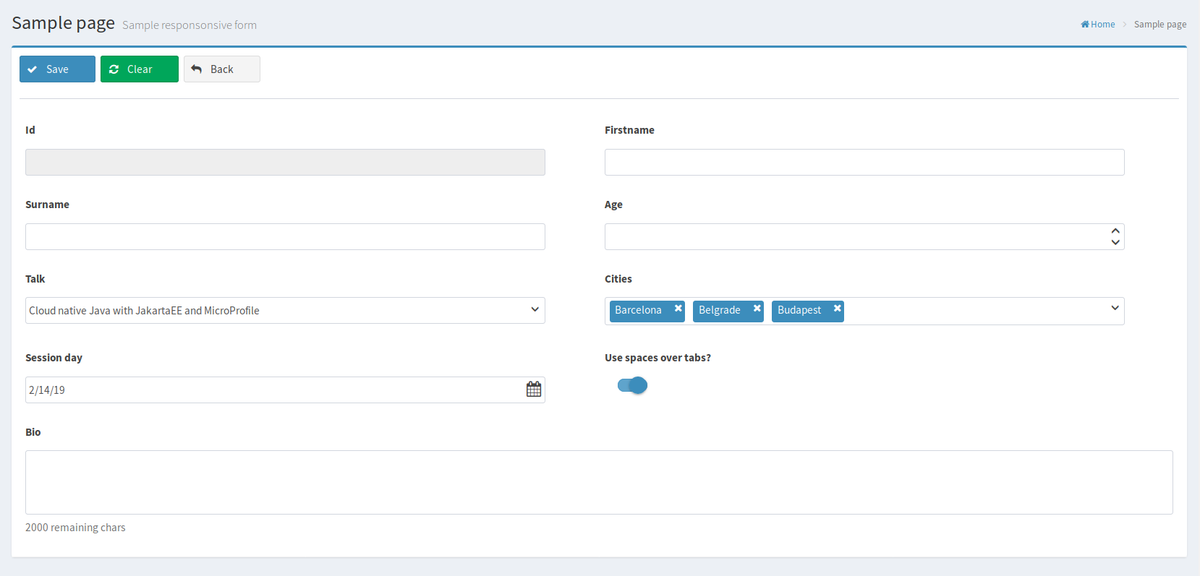Click the Session day label
Screen dimensions: 1200x576
(54, 357)
